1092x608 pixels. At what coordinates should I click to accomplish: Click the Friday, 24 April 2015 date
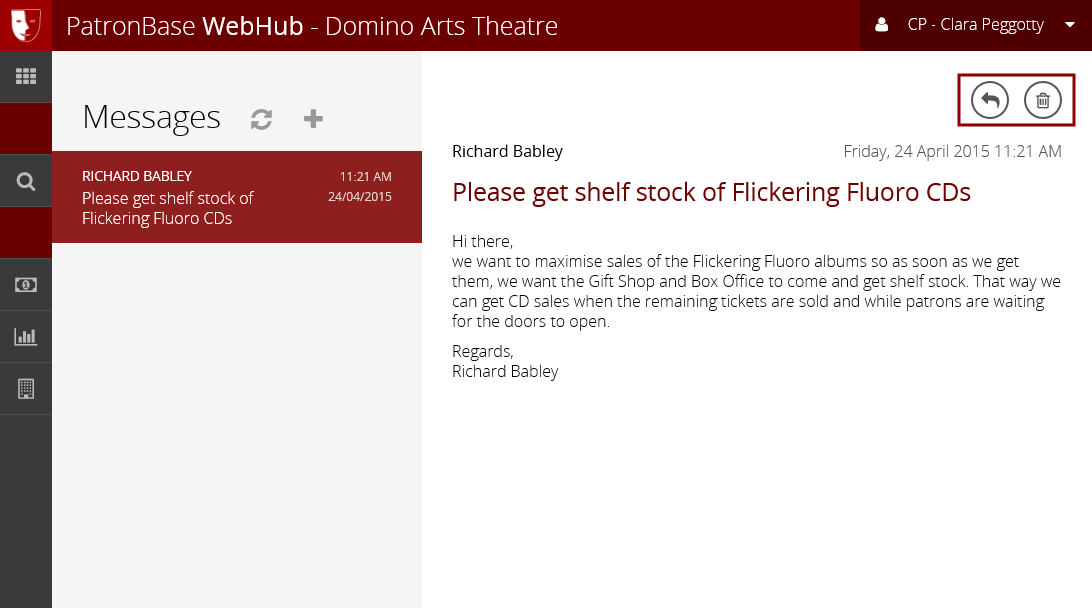952,151
